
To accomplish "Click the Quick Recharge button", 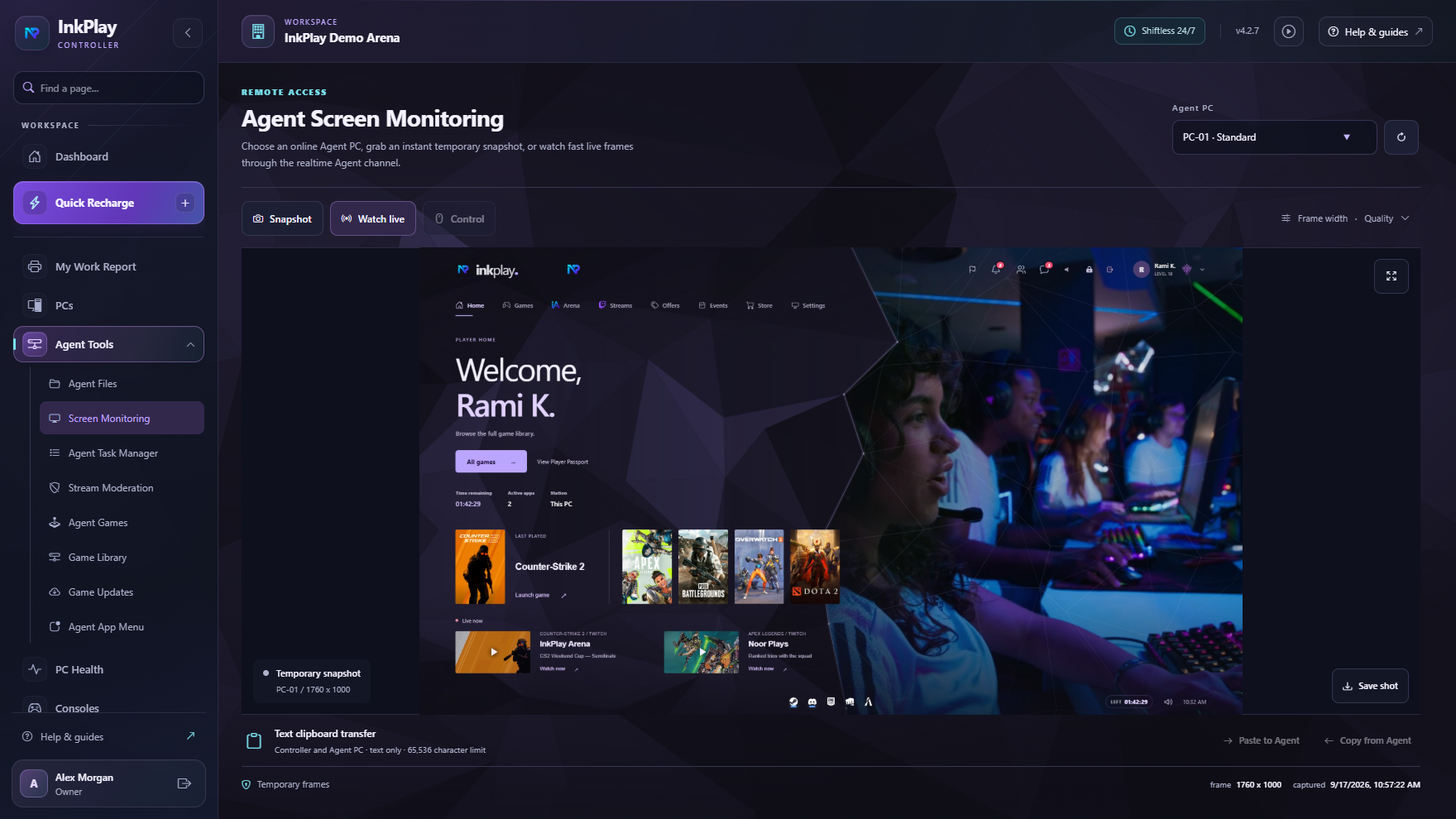I will (x=108, y=203).
